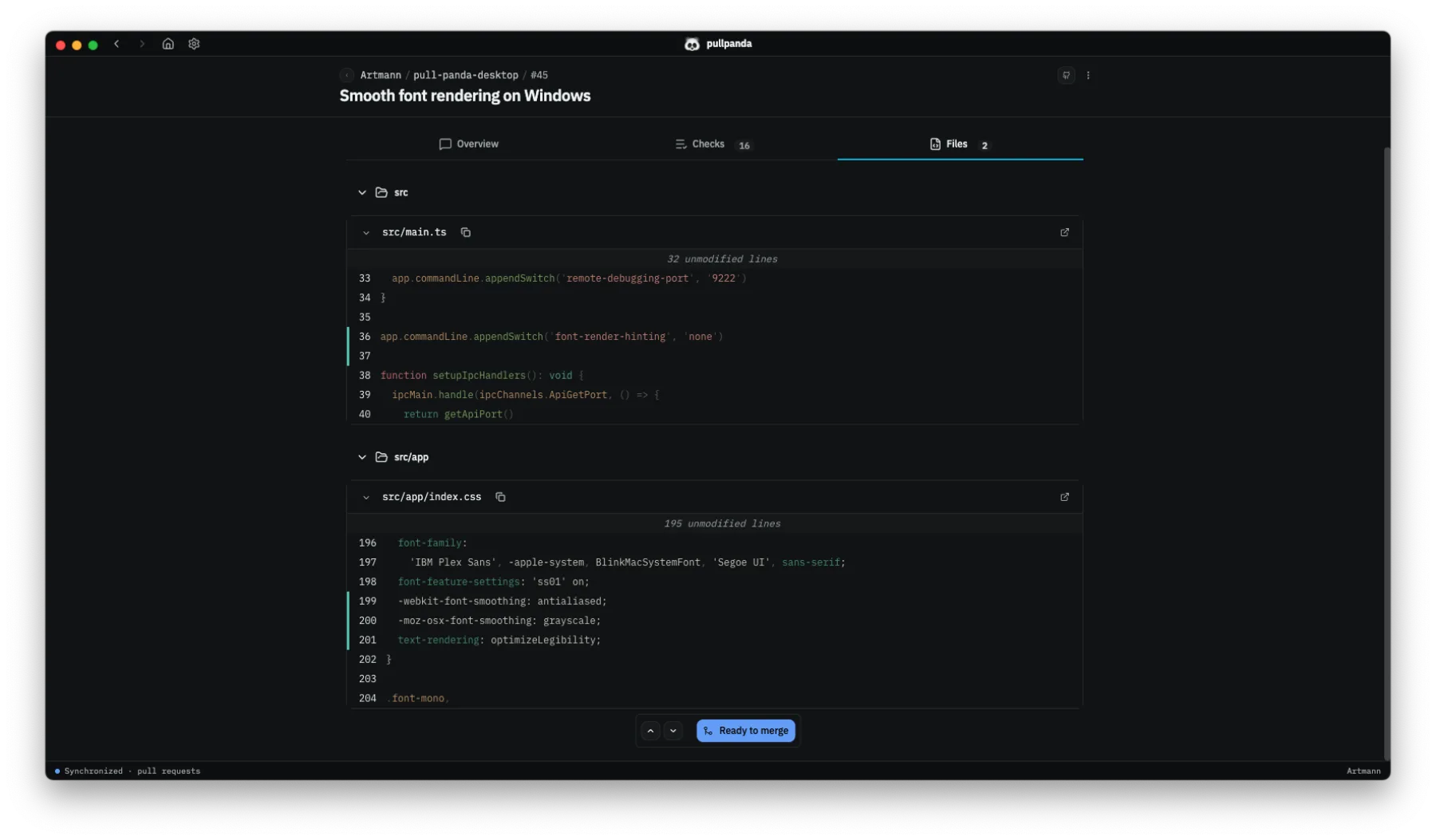Screen dimensions: 1436x840
Task: Go forward with the navigation forward arrow
Action: [142, 44]
